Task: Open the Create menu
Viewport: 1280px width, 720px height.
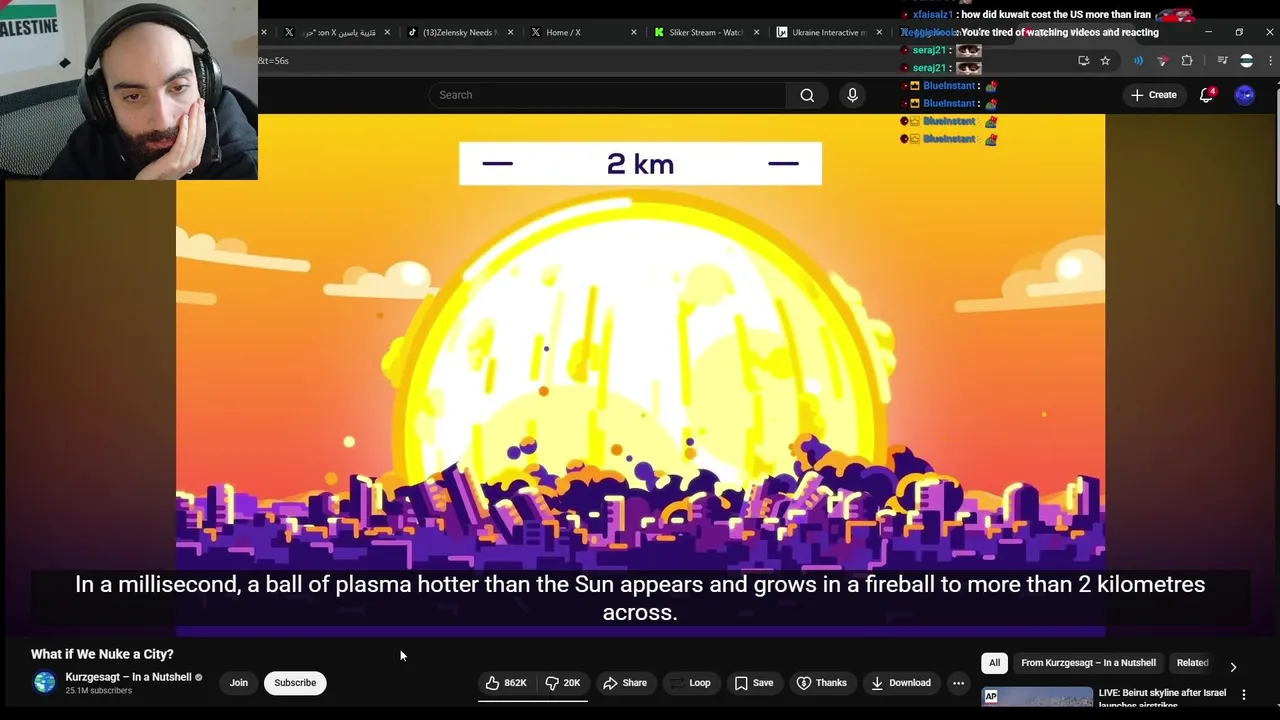Action: pyautogui.click(x=1153, y=95)
